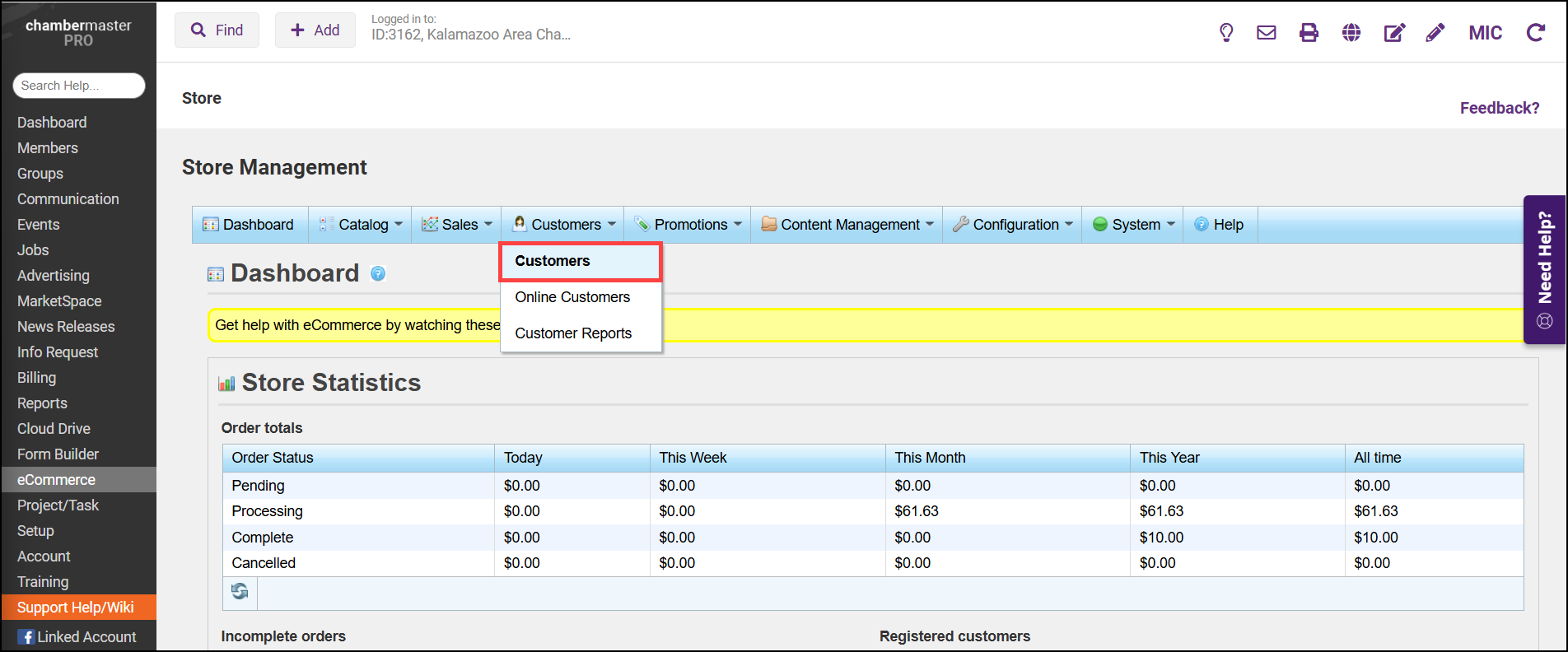Image resolution: width=1568 pixels, height=652 pixels.
Task: Open the Need Help? side tab
Action: pyautogui.click(x=1544, y=269)
